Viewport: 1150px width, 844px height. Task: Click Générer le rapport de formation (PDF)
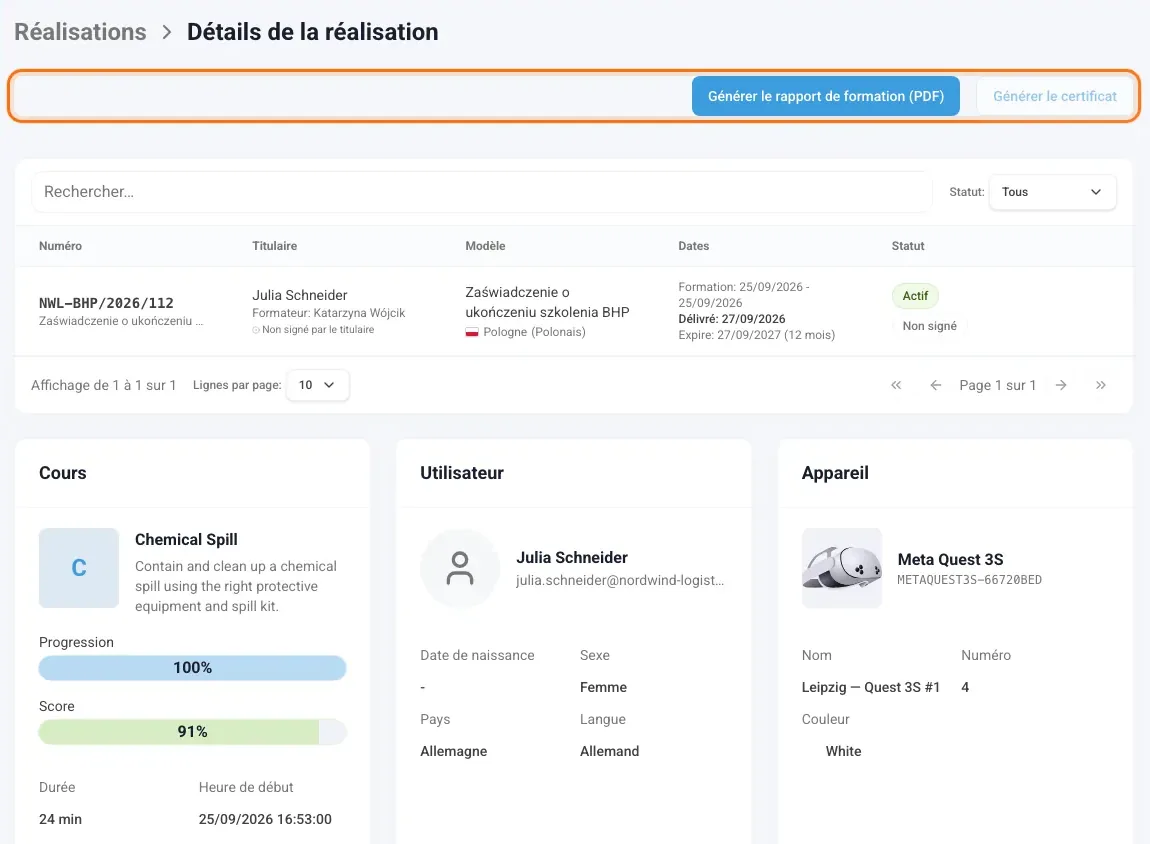(x=825, y=96)
